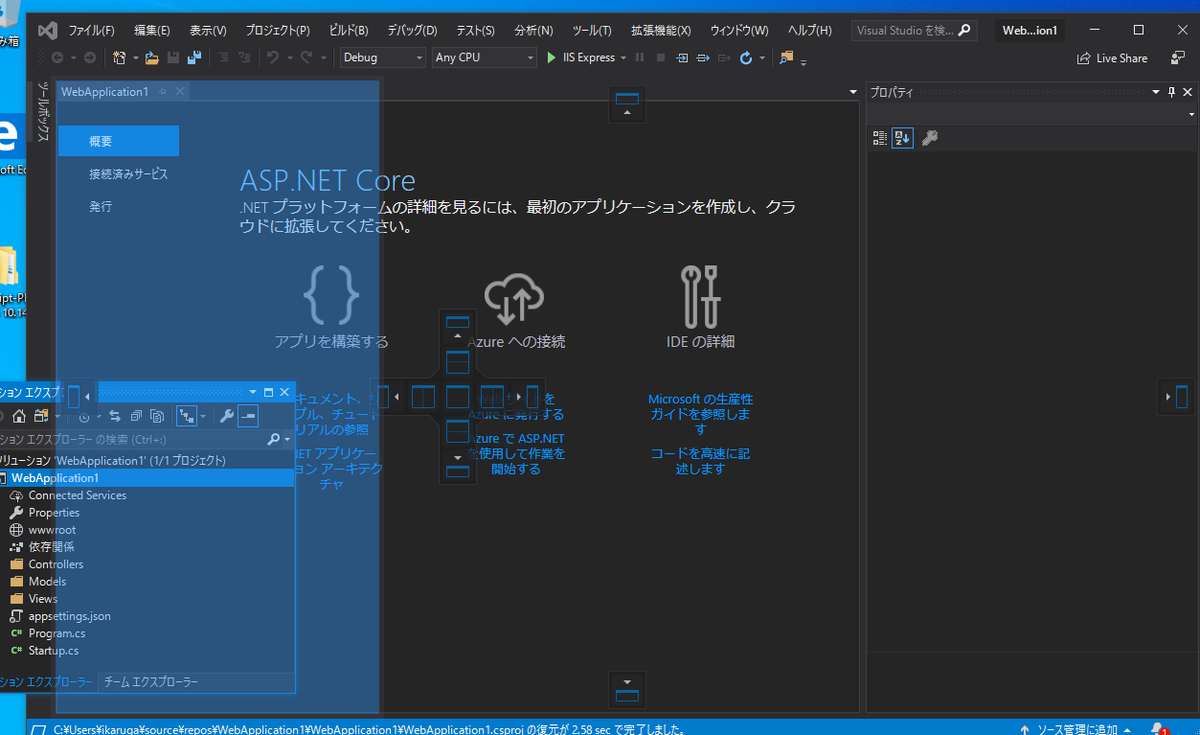Open the Any CPU platform dropdown
This screenshot has height=735, width=1200.
point(484,57)
